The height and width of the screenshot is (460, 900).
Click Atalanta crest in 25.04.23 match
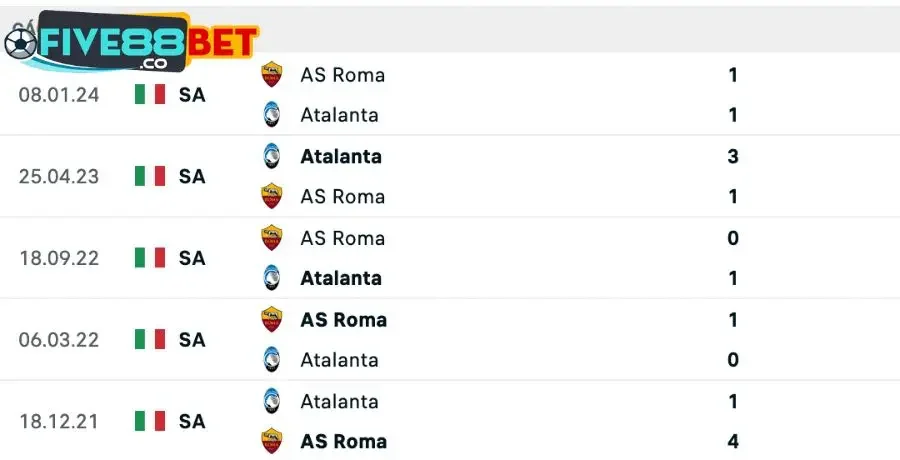coord(271,156)
